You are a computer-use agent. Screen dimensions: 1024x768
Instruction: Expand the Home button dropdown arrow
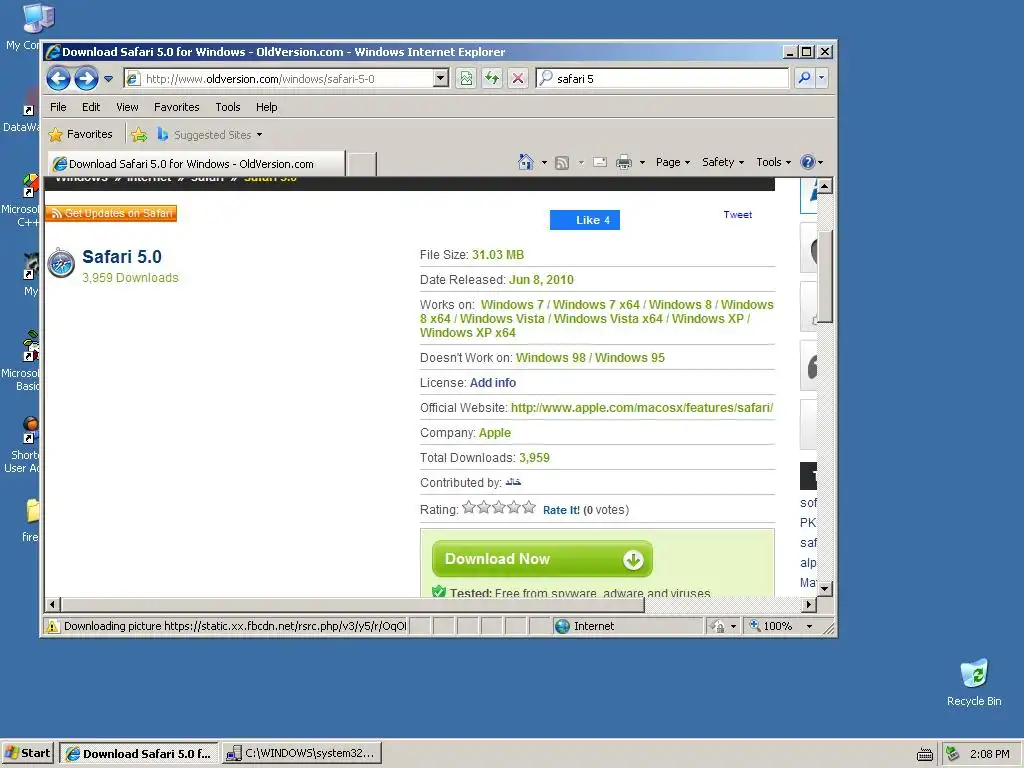pyautogui.click(x=545, y=163)
